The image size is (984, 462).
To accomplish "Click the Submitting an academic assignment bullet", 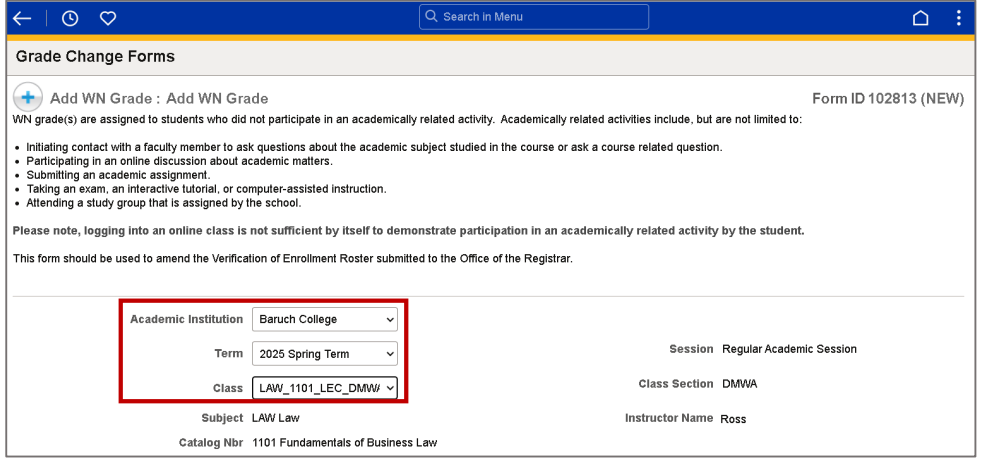I will (x=119, y=175).
